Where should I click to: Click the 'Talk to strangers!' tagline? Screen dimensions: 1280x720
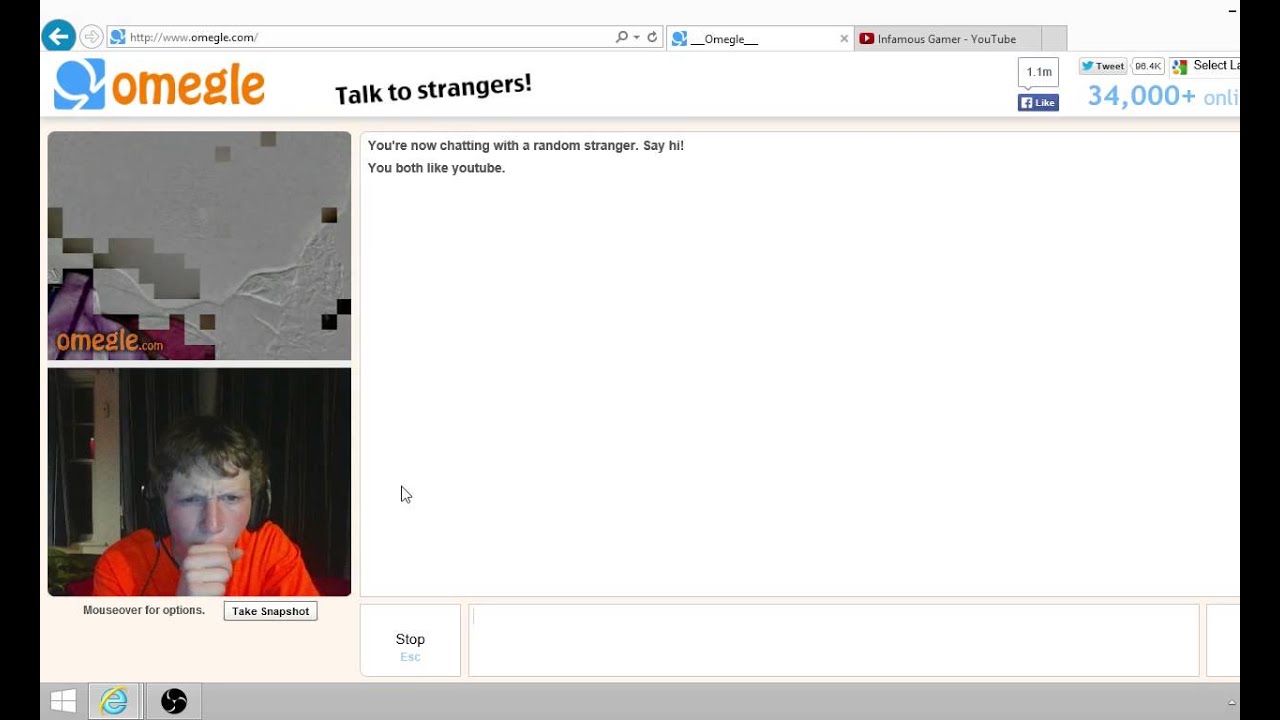coord(433,89)
